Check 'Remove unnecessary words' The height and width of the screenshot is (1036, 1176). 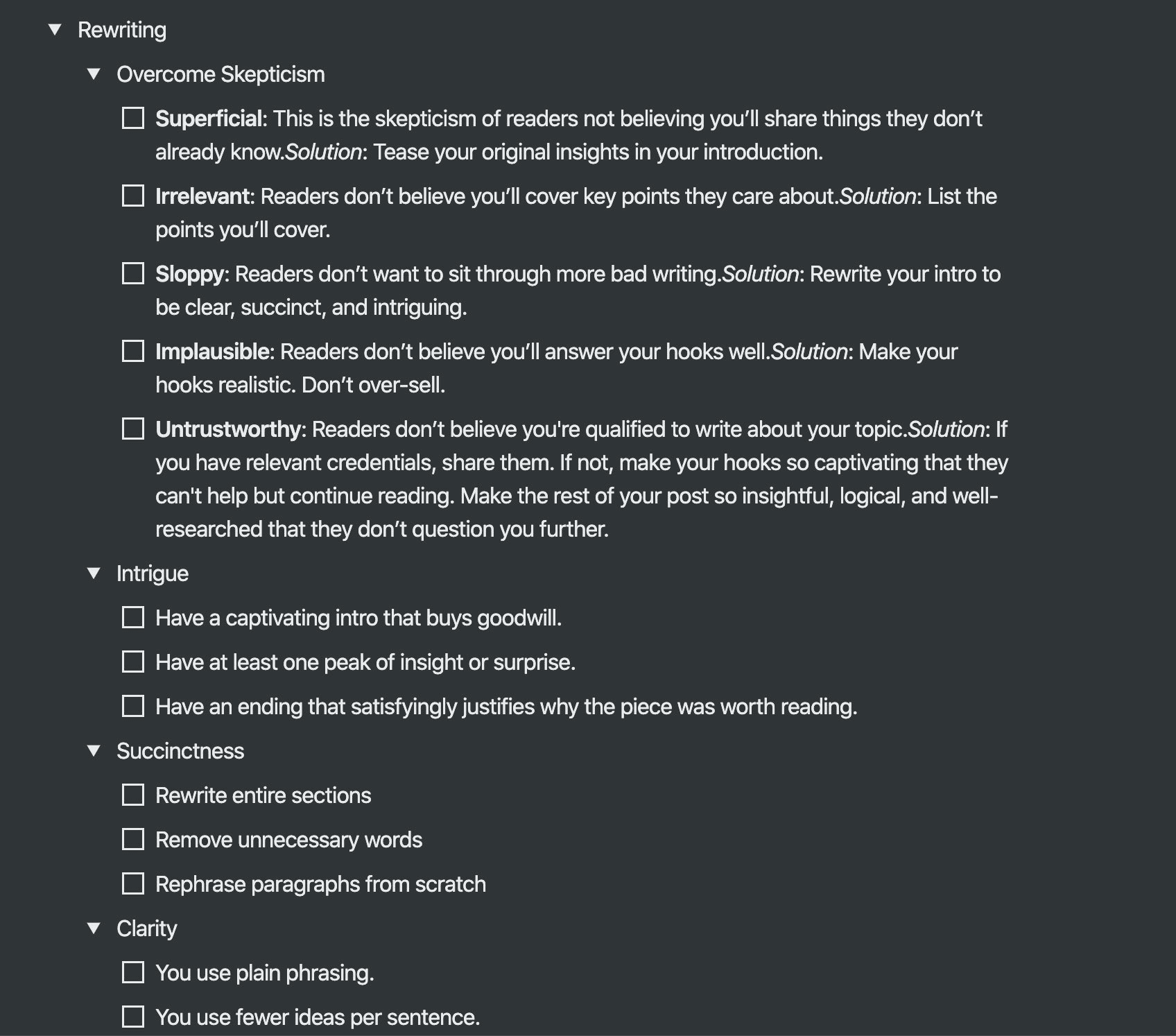coord(133,840)
